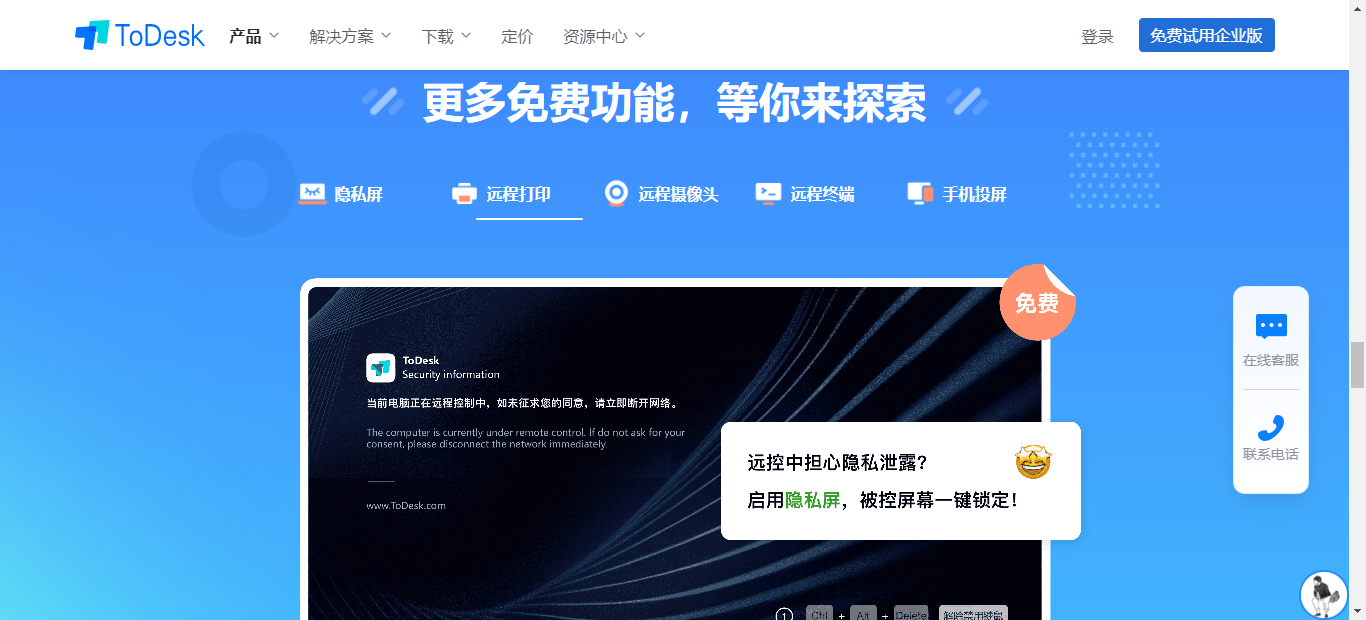Click the heading 更多免费功能，等你来探索
Image resolution: width=1366 pixels, height=620 pixels.
(x=674, y=102)
